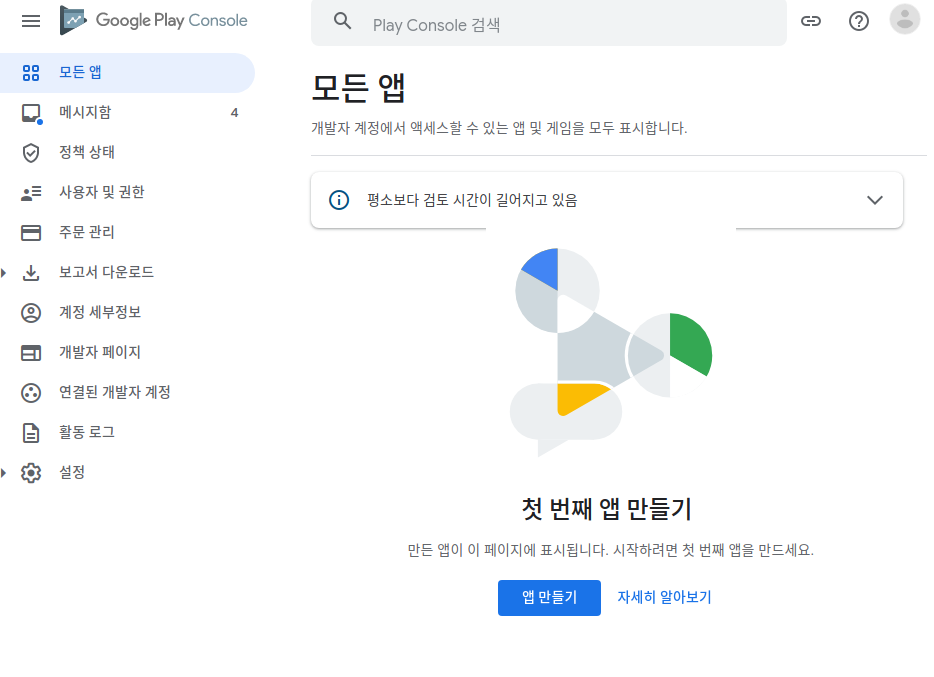Expand the 설정 arrow
934x677 pixels.
(x=4, y=473)
